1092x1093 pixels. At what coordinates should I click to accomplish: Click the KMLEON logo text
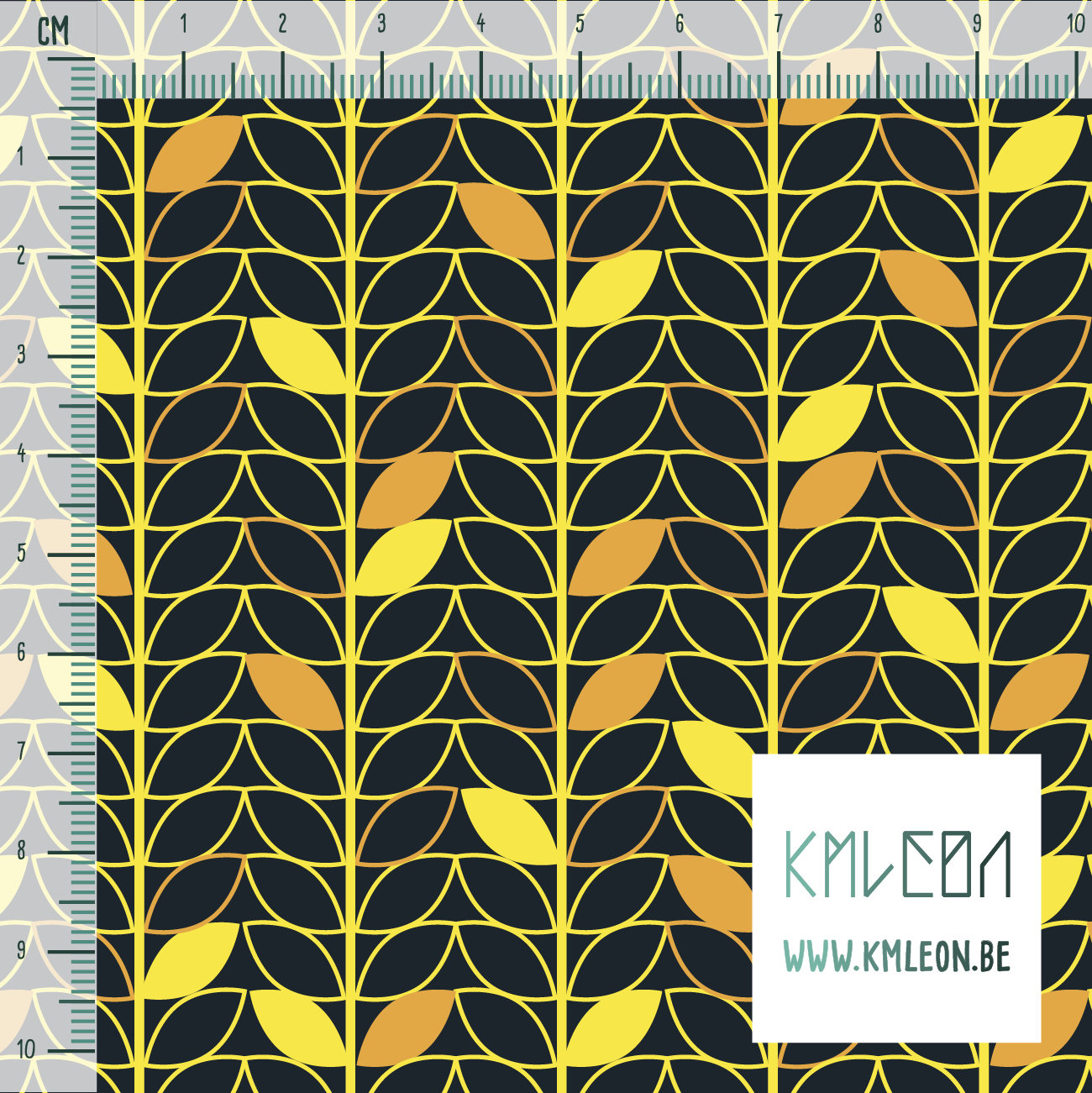896,864
